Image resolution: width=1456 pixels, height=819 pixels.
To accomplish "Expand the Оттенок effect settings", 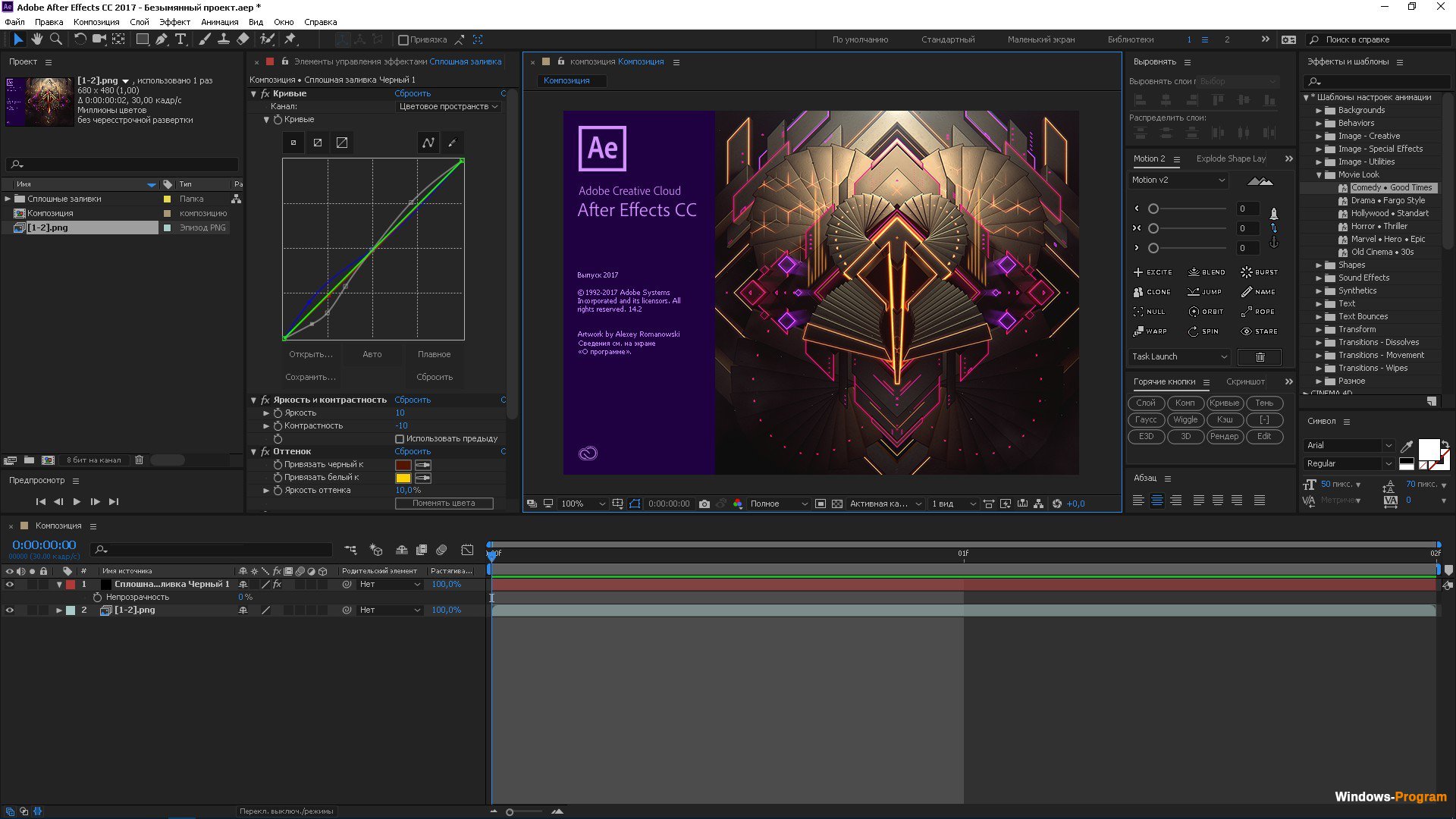I will 253,451.
